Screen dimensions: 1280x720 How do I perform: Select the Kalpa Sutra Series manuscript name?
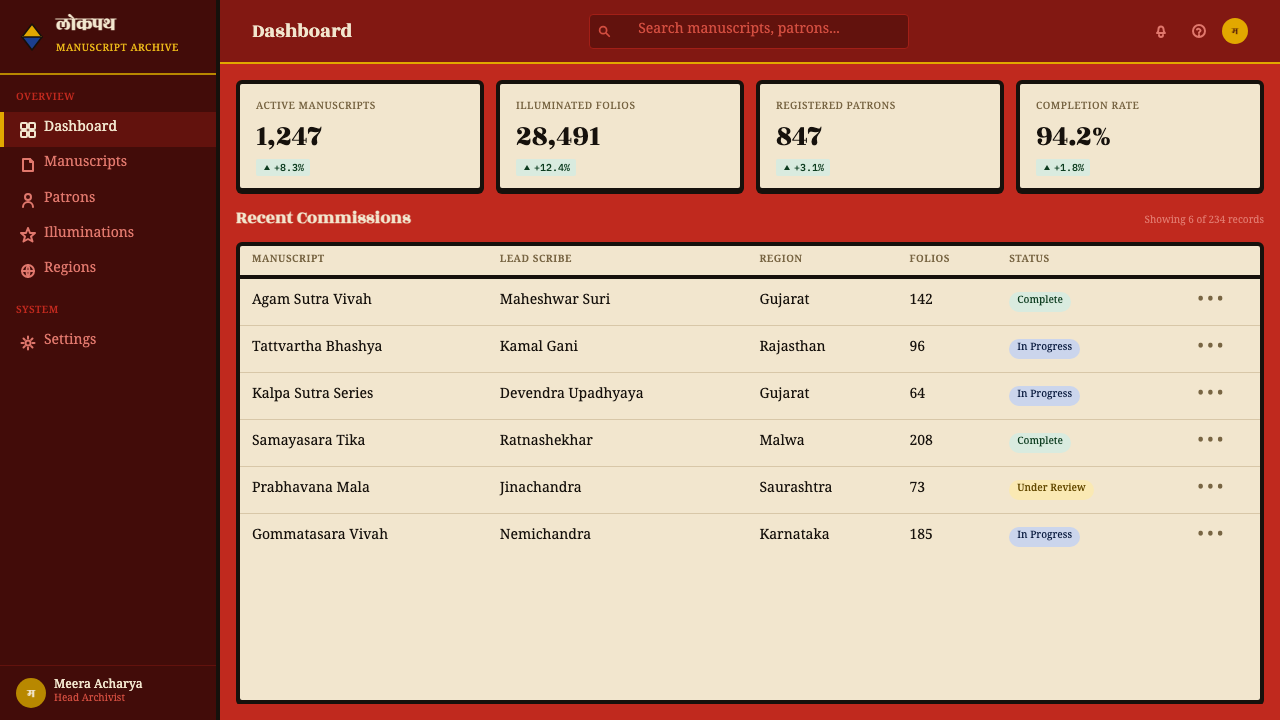pyautogui.click(x=313, y=393)
